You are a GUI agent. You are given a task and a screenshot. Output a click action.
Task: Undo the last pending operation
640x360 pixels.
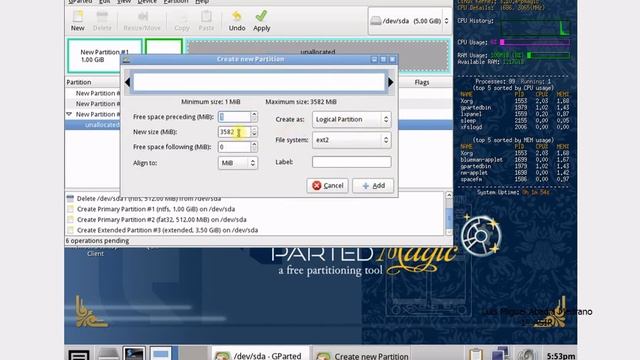[237, 21]
